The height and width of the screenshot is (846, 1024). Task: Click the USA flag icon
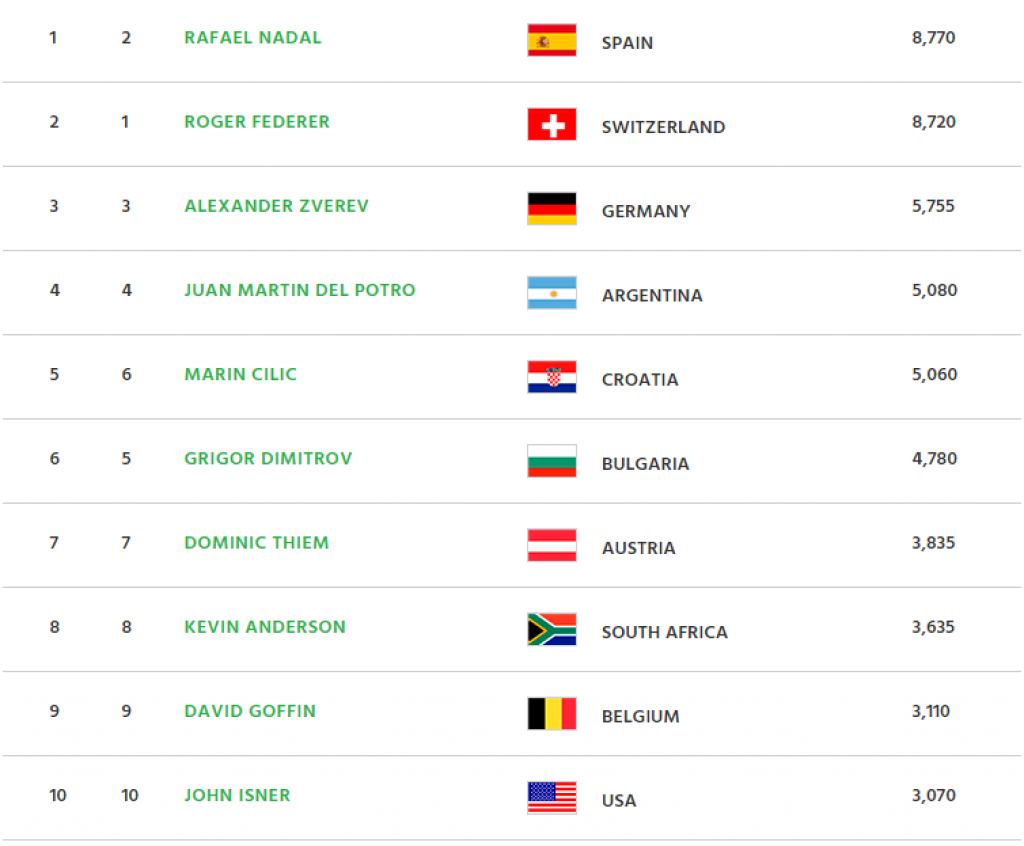(552, 798)
